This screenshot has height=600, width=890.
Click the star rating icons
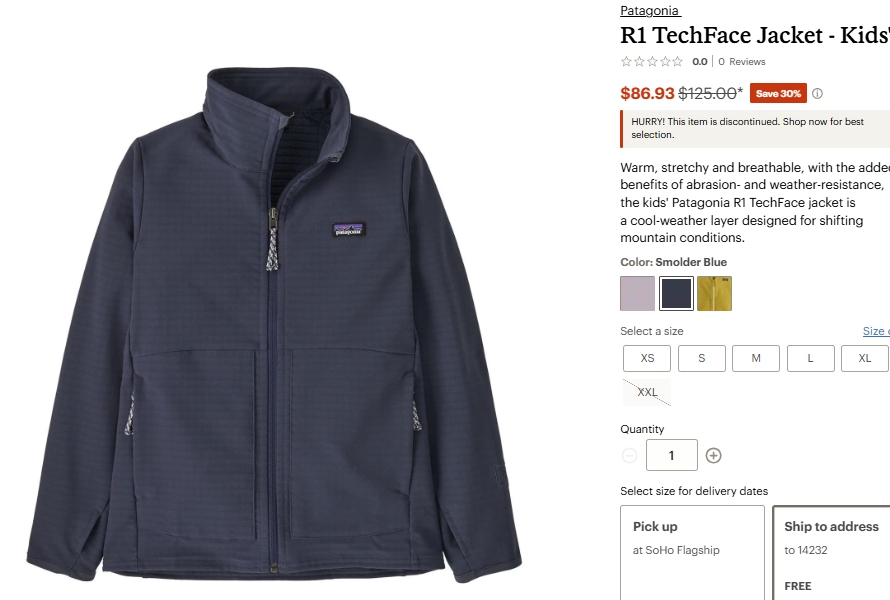[652, 61]
